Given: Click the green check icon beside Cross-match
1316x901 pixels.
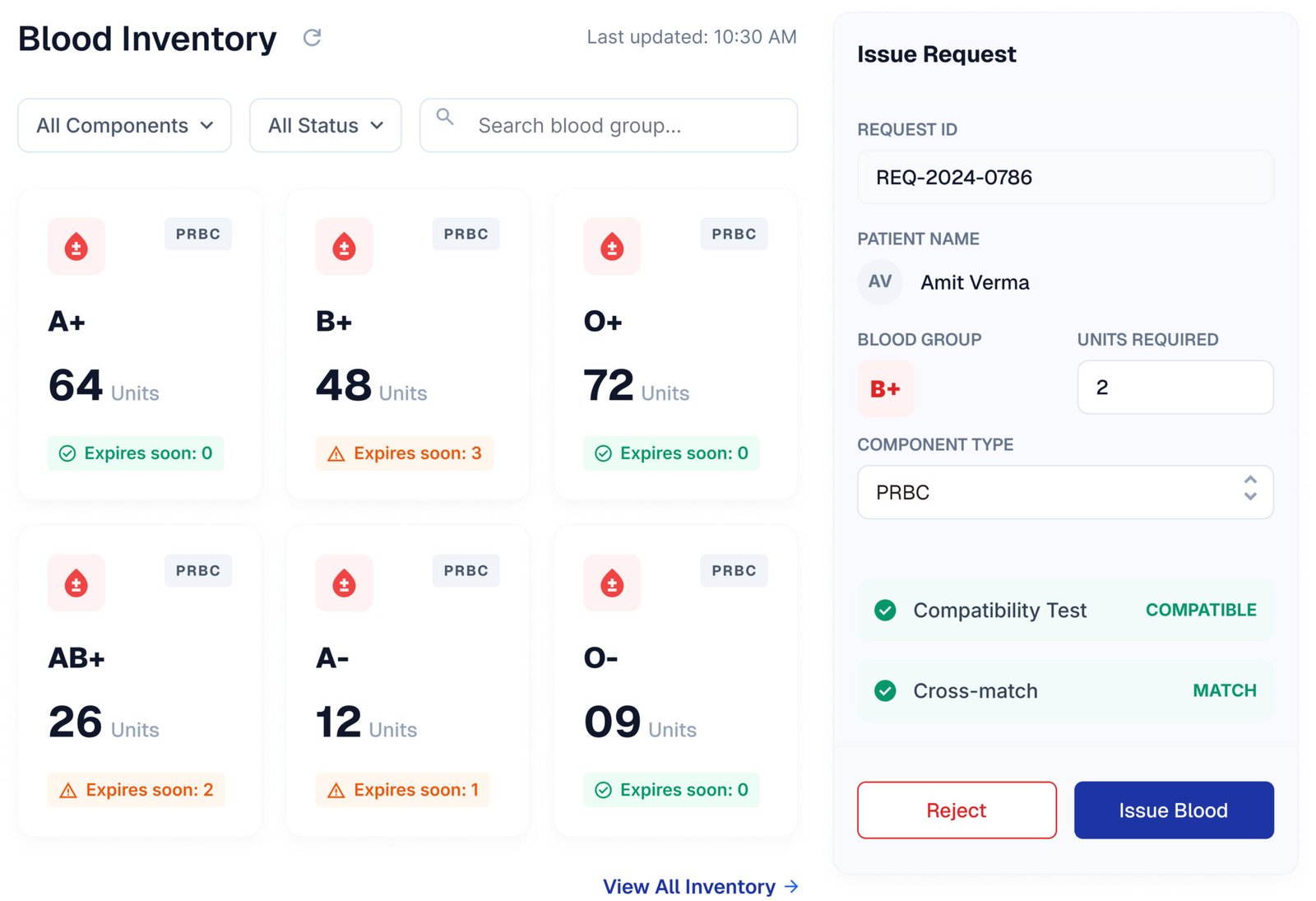Looking at the screenshot, I should tap(885, 690).
